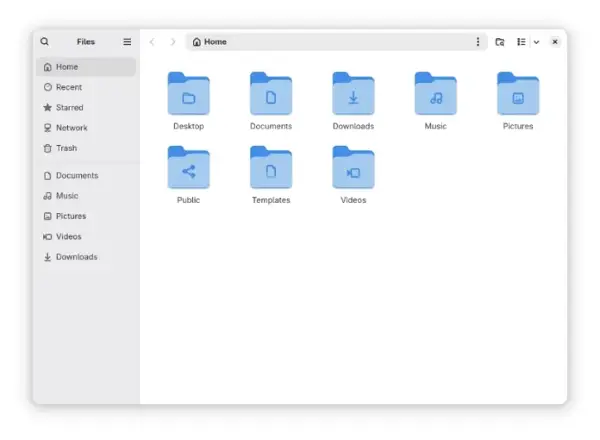
Task: Select Starred in the sidebar
Action: pyautogui.click(x=69, y=107)
